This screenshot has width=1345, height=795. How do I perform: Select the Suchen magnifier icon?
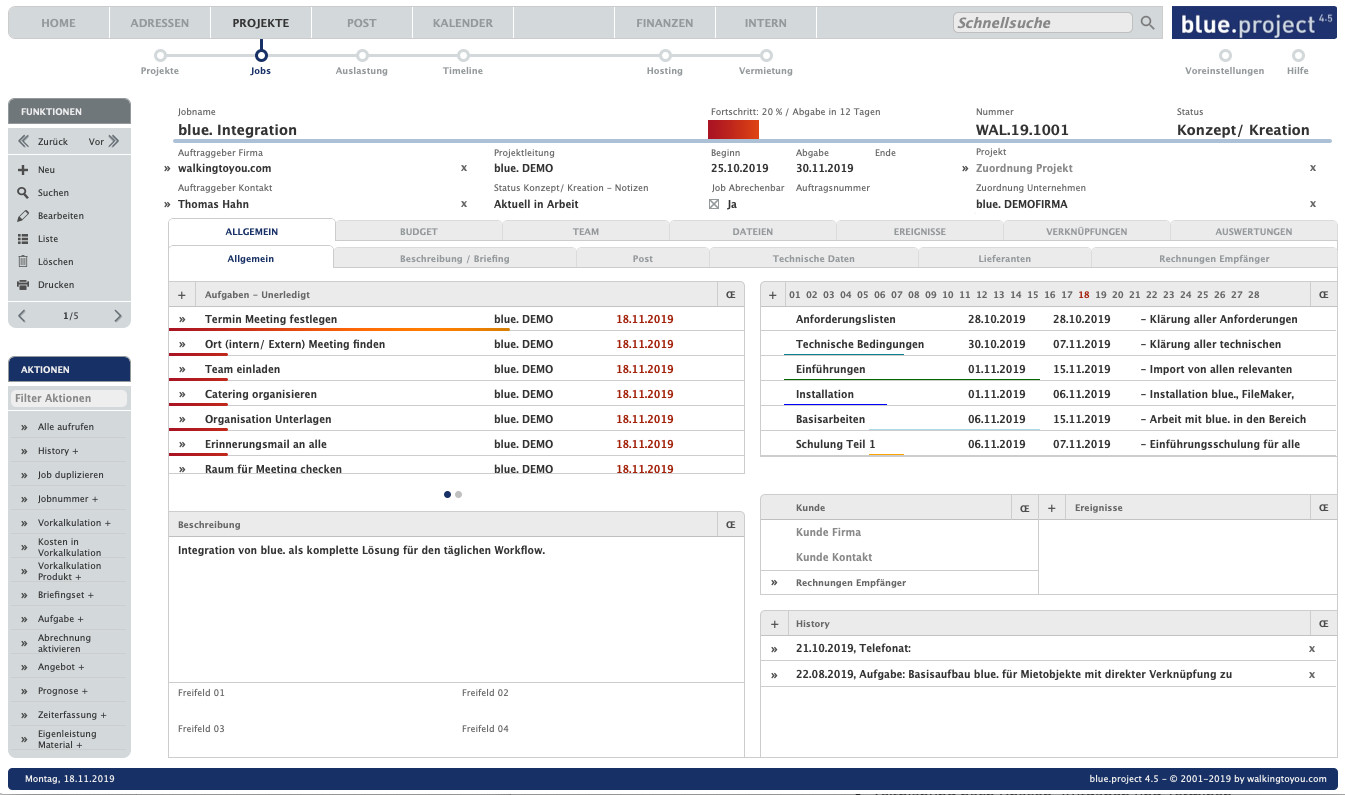(x=23, y=193)
